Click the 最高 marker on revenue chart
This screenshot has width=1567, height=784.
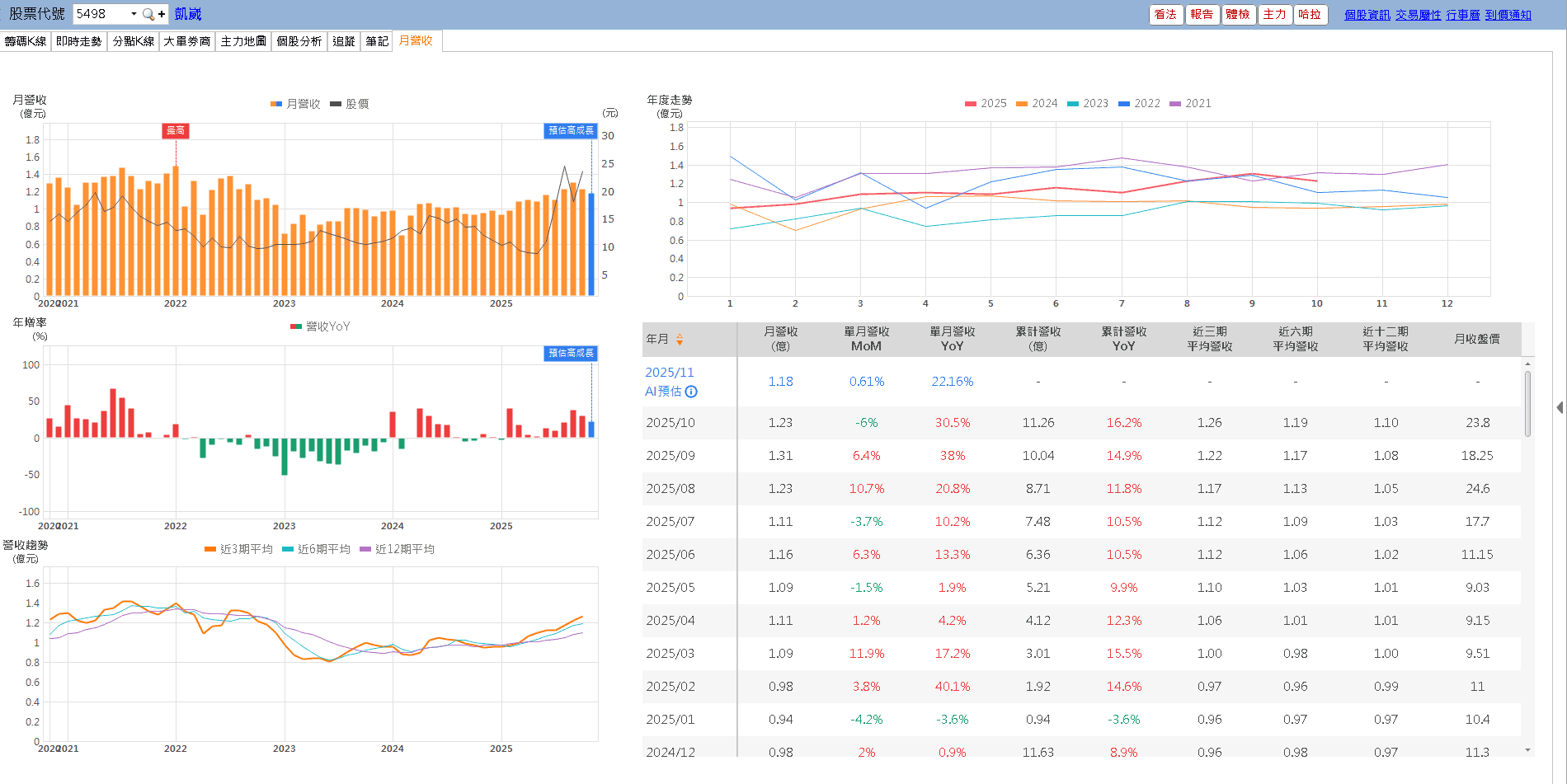[176, 130]
